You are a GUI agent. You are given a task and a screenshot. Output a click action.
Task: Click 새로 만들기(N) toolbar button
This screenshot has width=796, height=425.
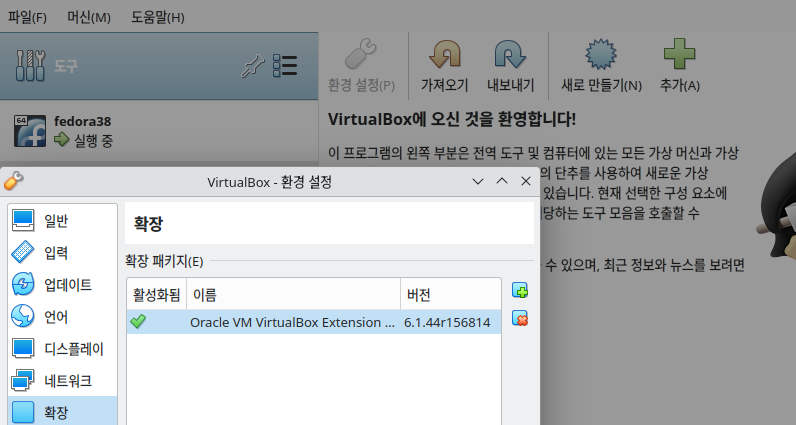tap(601, 66)
